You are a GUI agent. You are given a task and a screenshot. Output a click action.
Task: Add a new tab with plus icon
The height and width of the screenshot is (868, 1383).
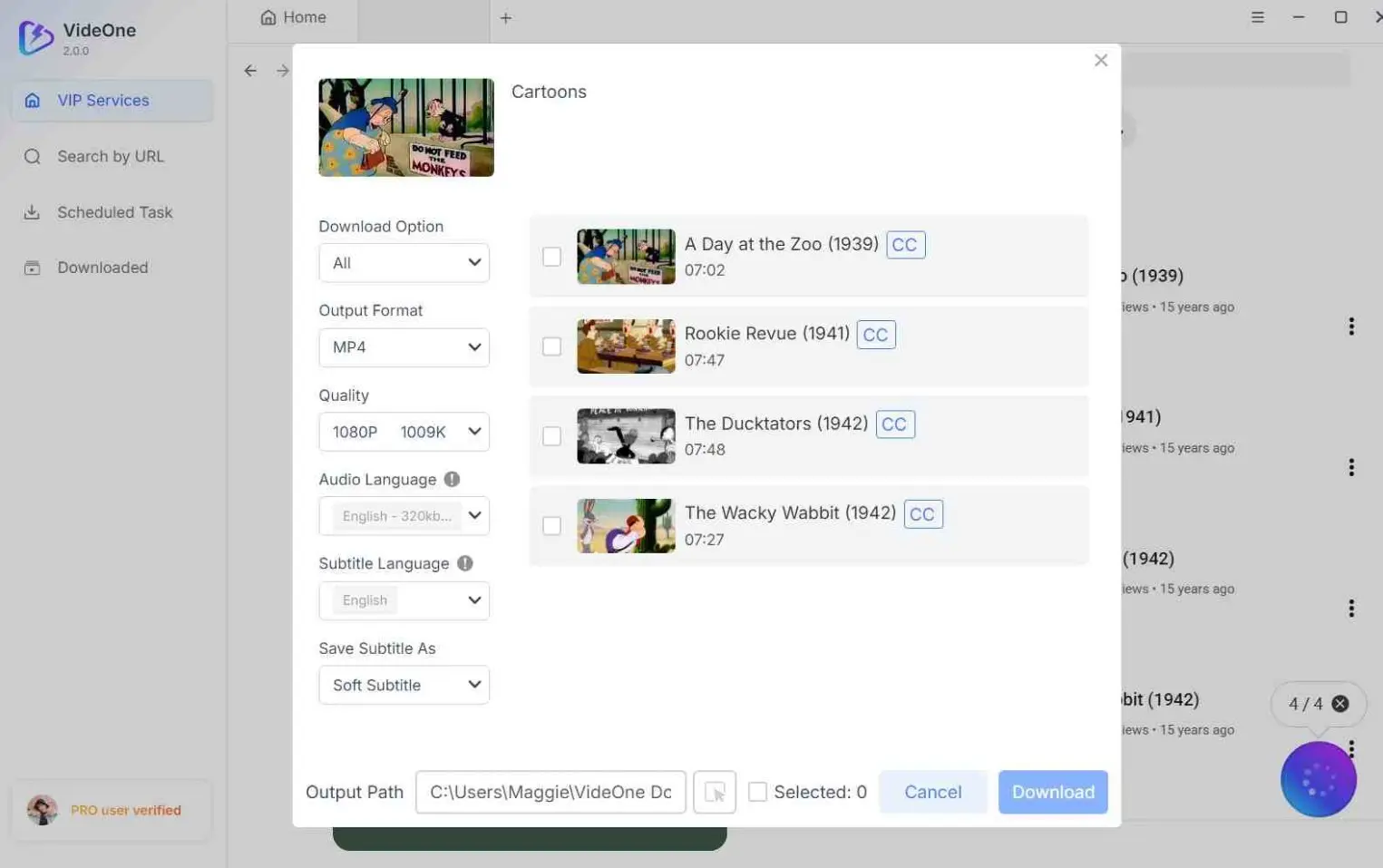coord(506,17)
